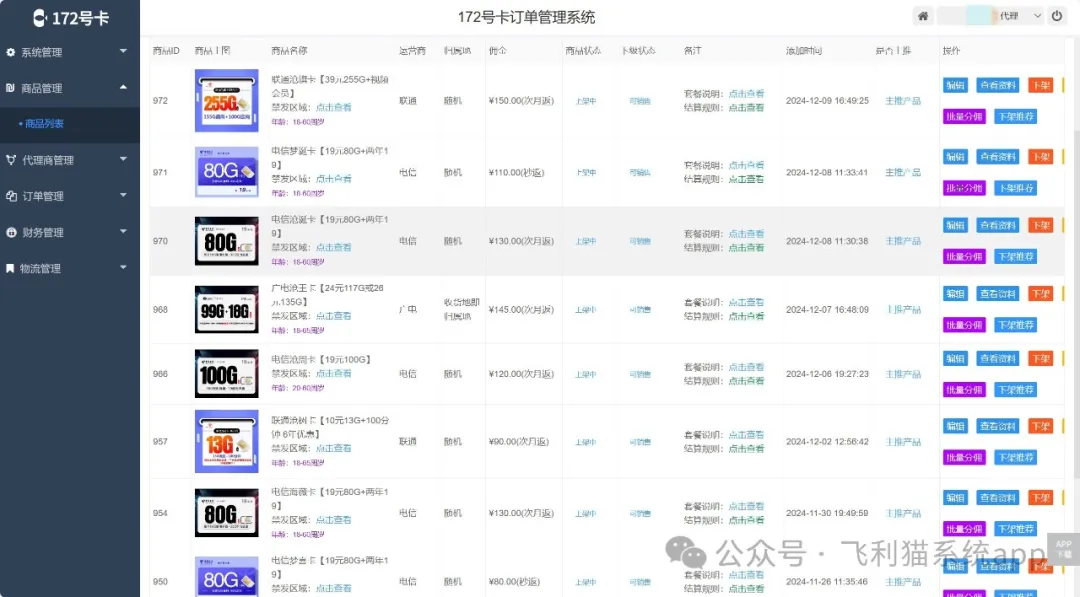Open the 255G product thumbnail for 972
Viewport: 1080px width, 597px height.
(227, 101)
